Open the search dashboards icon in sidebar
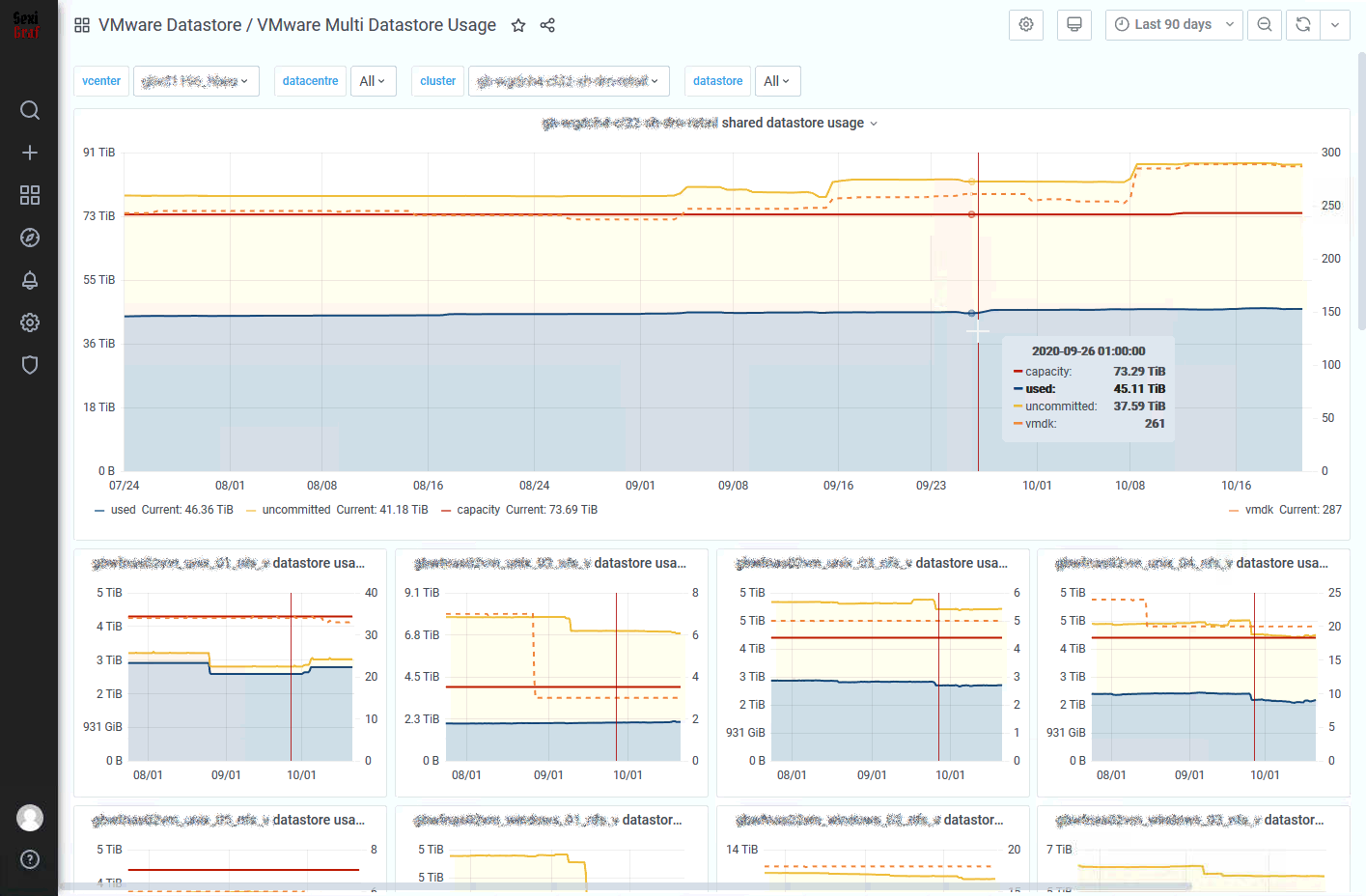The width and height of the screenshot is (1366, 896). 30,110
